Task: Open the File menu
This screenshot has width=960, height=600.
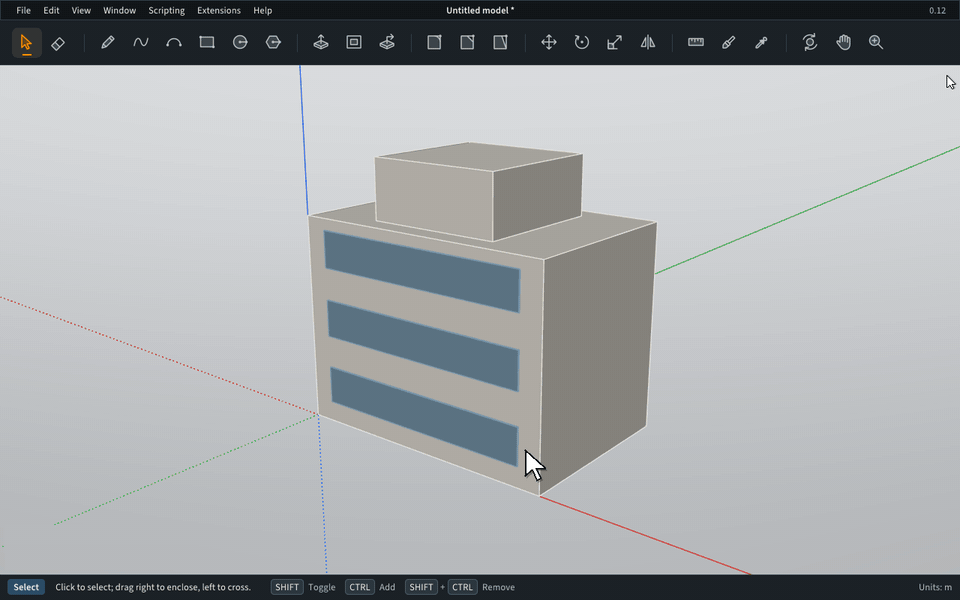Action: (x=23, y=10)
